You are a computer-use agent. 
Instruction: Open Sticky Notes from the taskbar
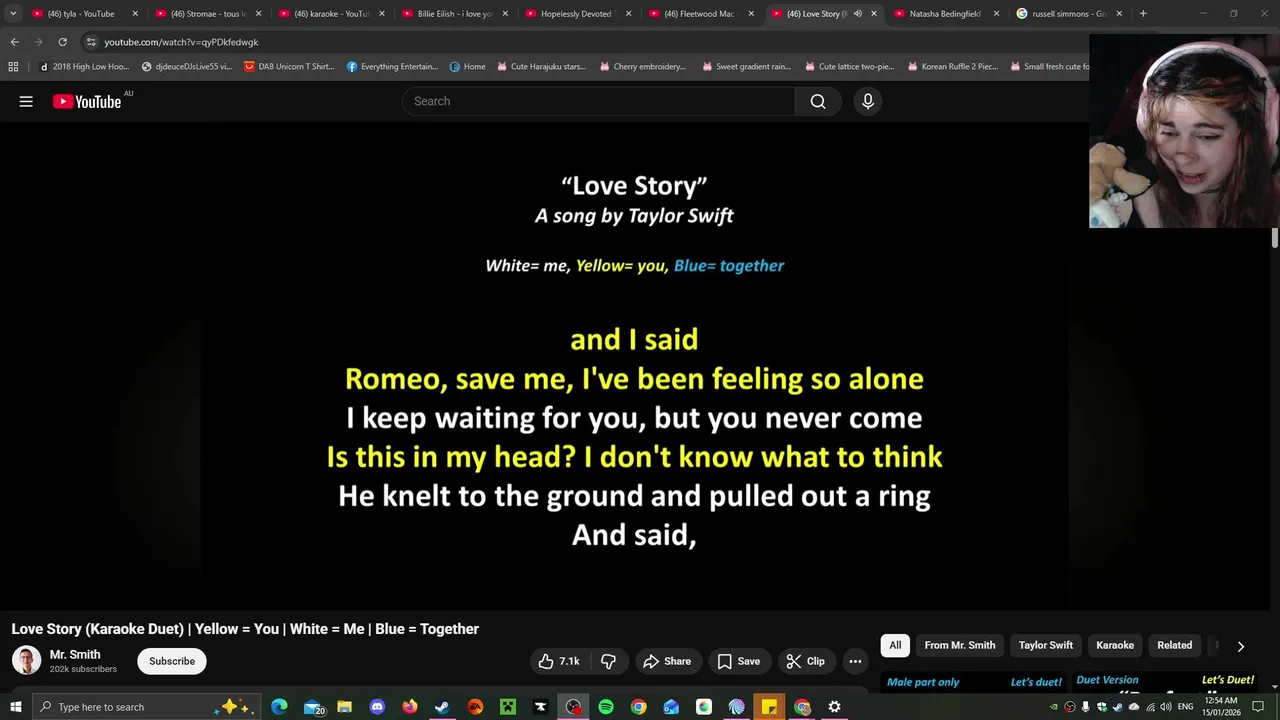769,707
